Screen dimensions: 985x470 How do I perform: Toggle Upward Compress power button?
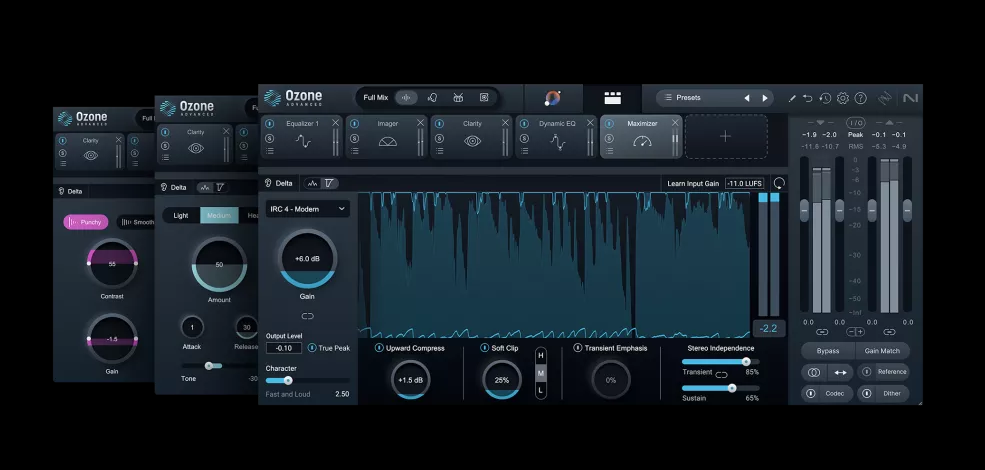point(379,348)
